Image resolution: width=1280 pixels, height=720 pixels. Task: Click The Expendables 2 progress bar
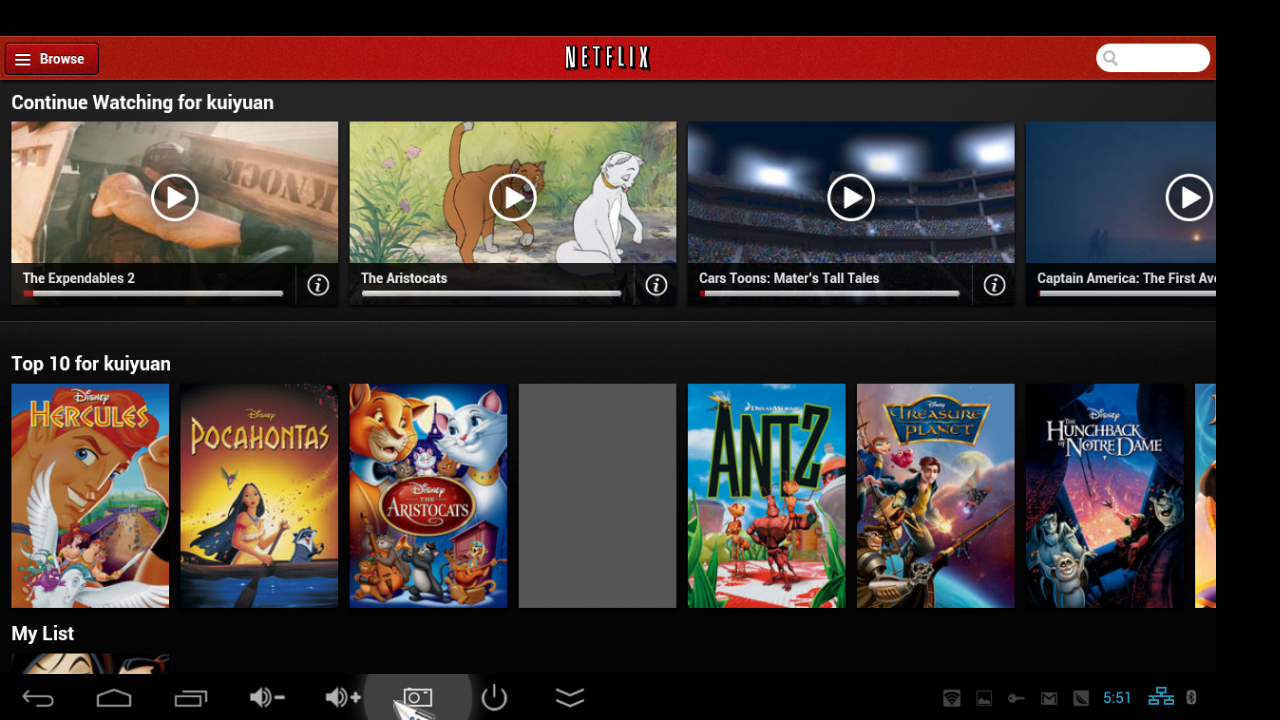(153, 294)
